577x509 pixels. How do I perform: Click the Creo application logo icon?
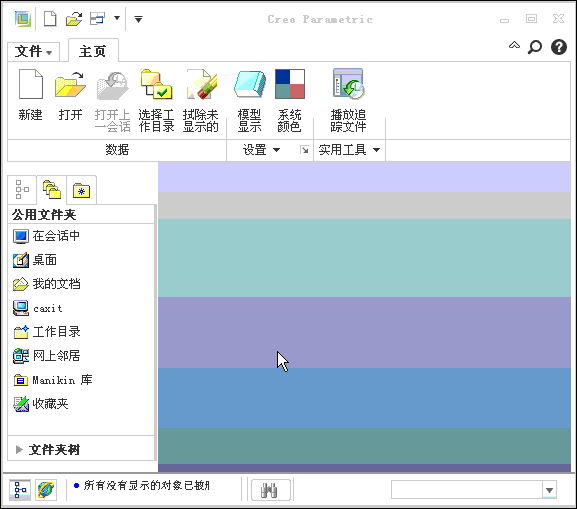tap(23, 18)
